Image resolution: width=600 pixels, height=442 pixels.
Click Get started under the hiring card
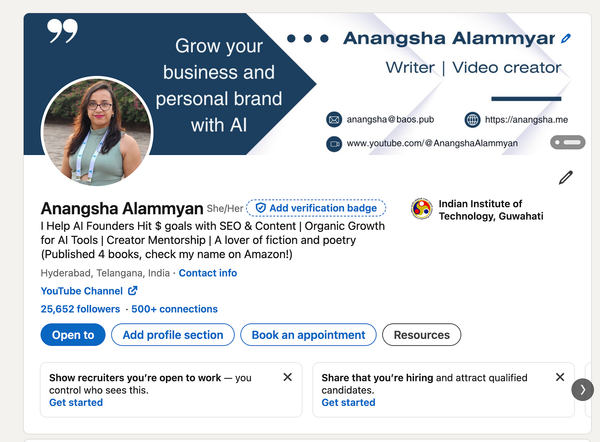(348, 403)
